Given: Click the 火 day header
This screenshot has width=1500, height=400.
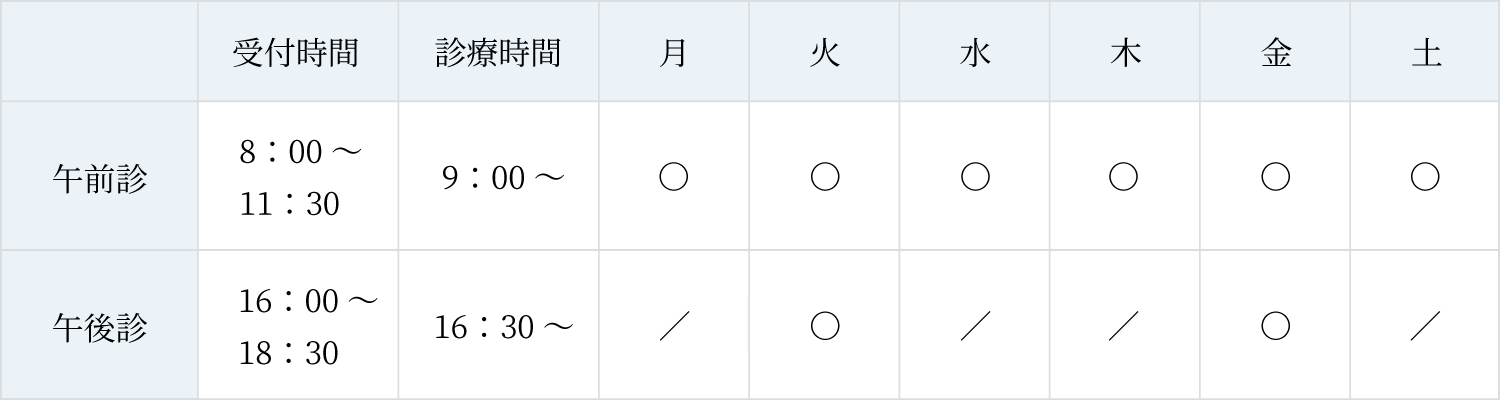Looking at the screenshot, I should (x=825, y=53).
